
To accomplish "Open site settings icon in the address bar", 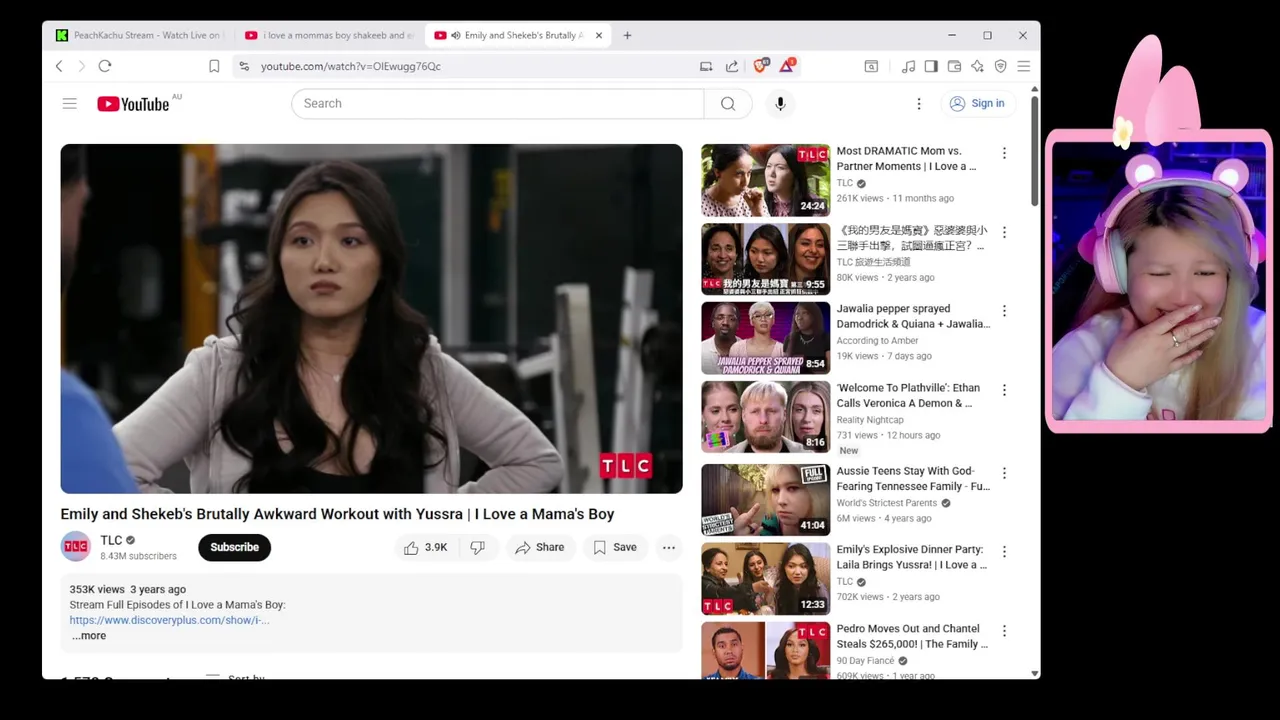I will pyautogui.click(x=243, y=66).
